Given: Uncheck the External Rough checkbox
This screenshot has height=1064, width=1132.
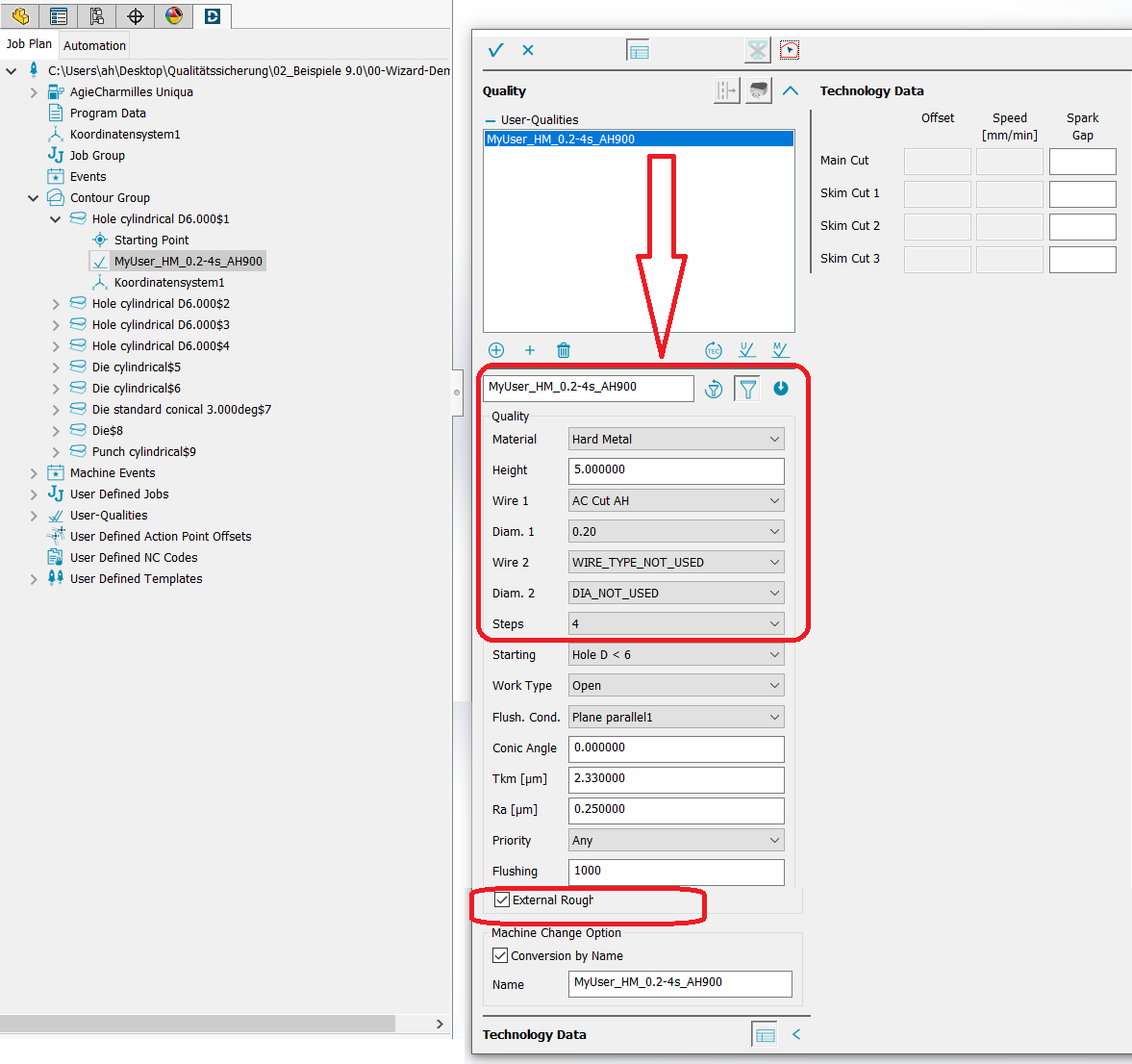Looking at the screenshot, I should click(502, 900).
